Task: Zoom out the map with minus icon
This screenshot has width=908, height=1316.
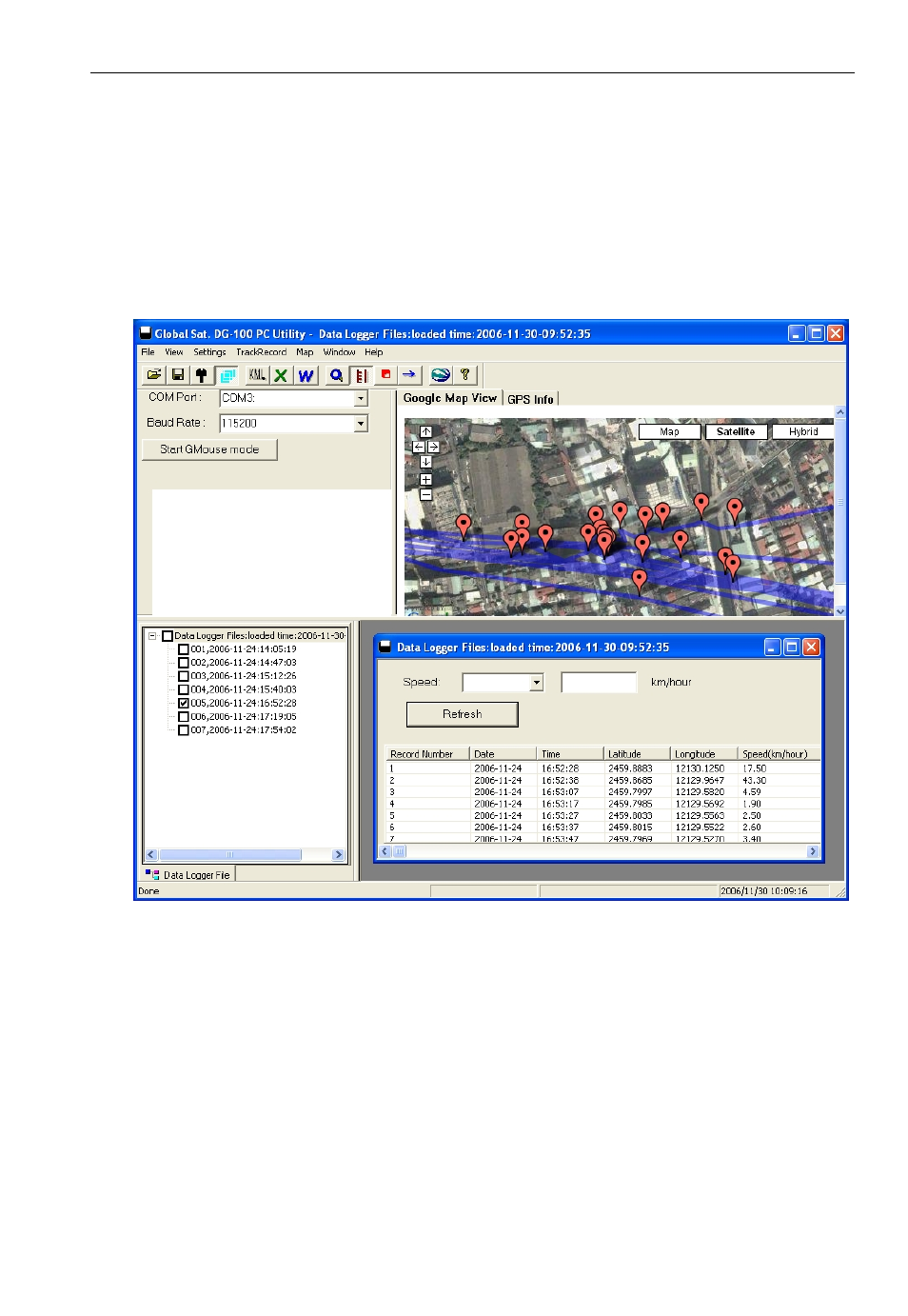Action: click(425, 494)
